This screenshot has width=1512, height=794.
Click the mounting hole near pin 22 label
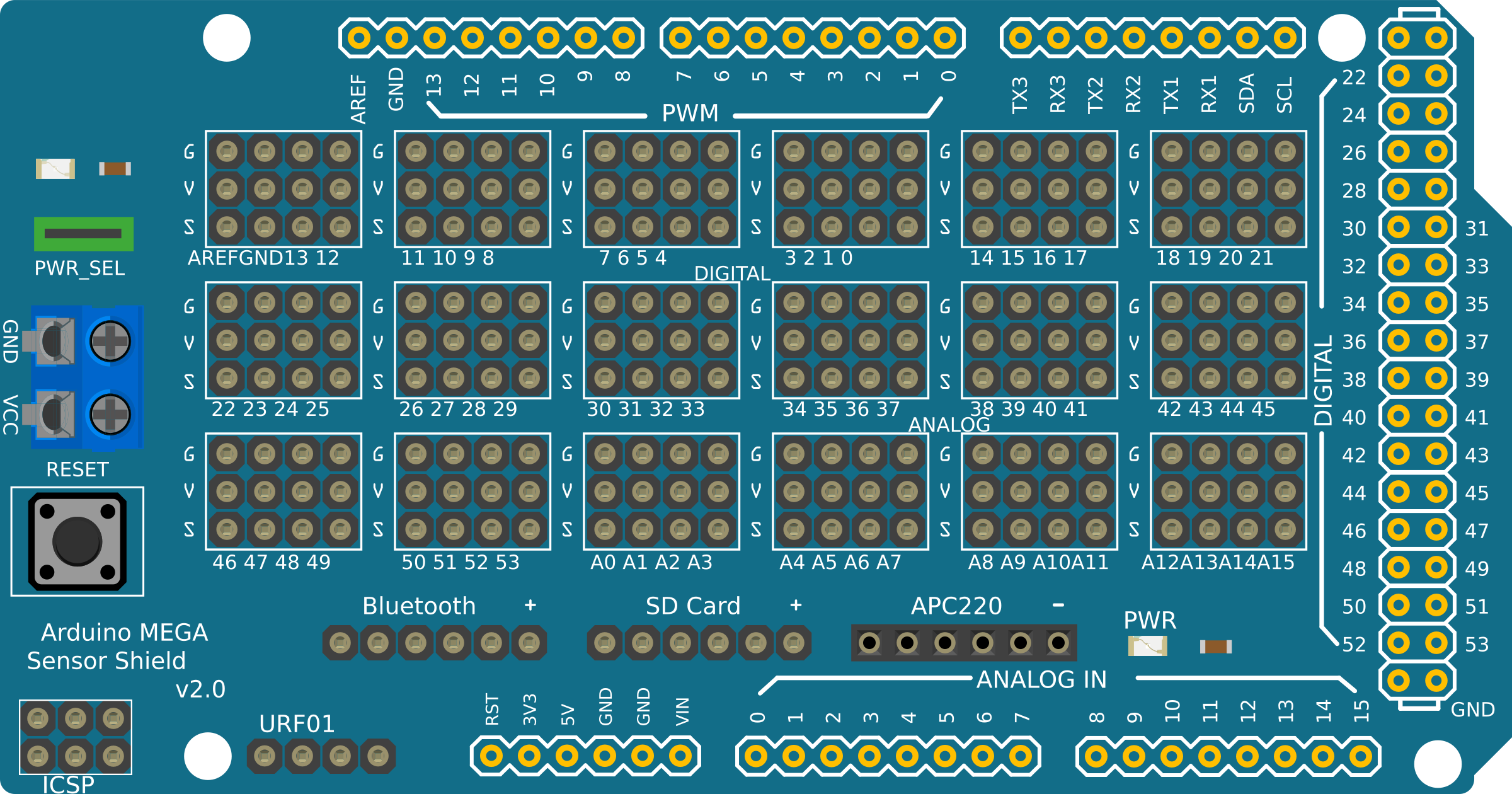click(x=1342, y=38)
